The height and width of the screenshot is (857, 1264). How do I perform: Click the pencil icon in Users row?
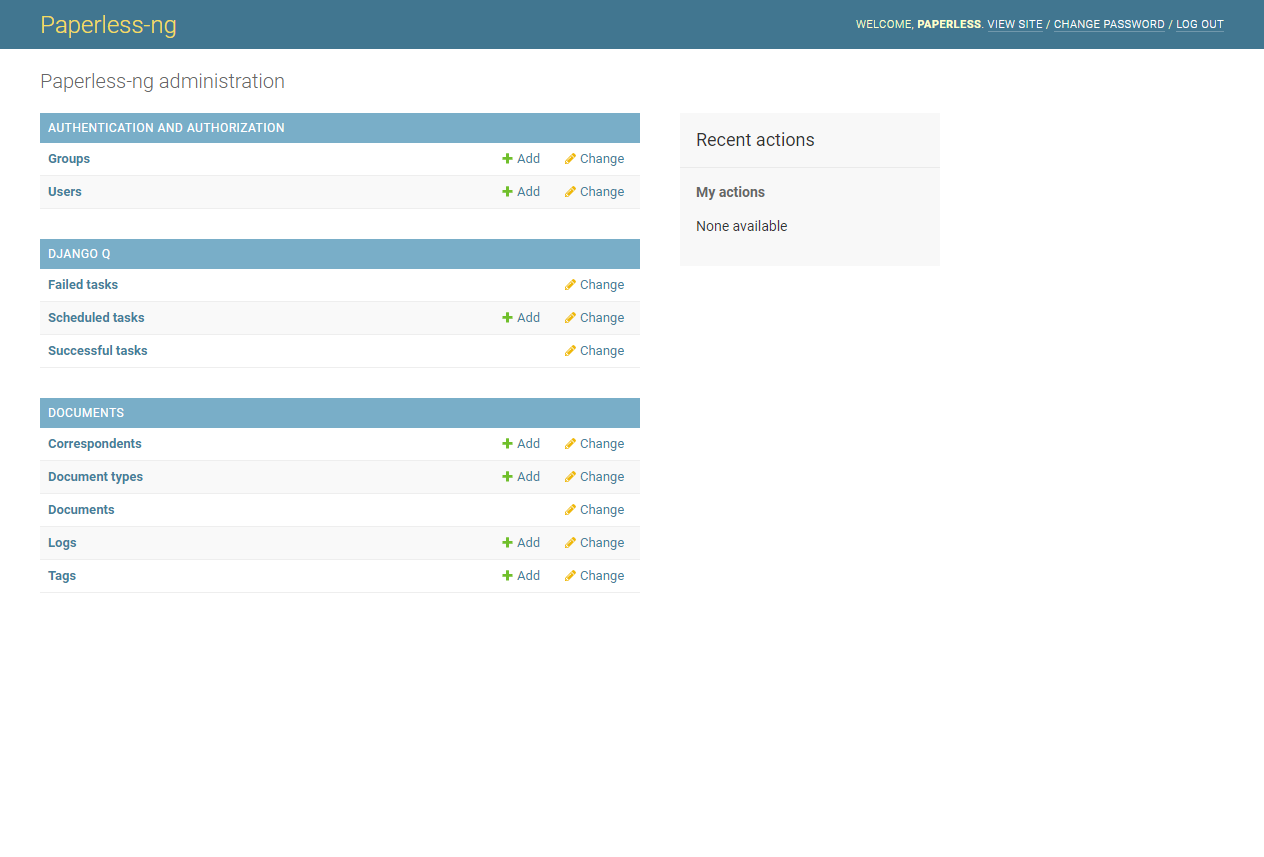[x=570, y=192]
